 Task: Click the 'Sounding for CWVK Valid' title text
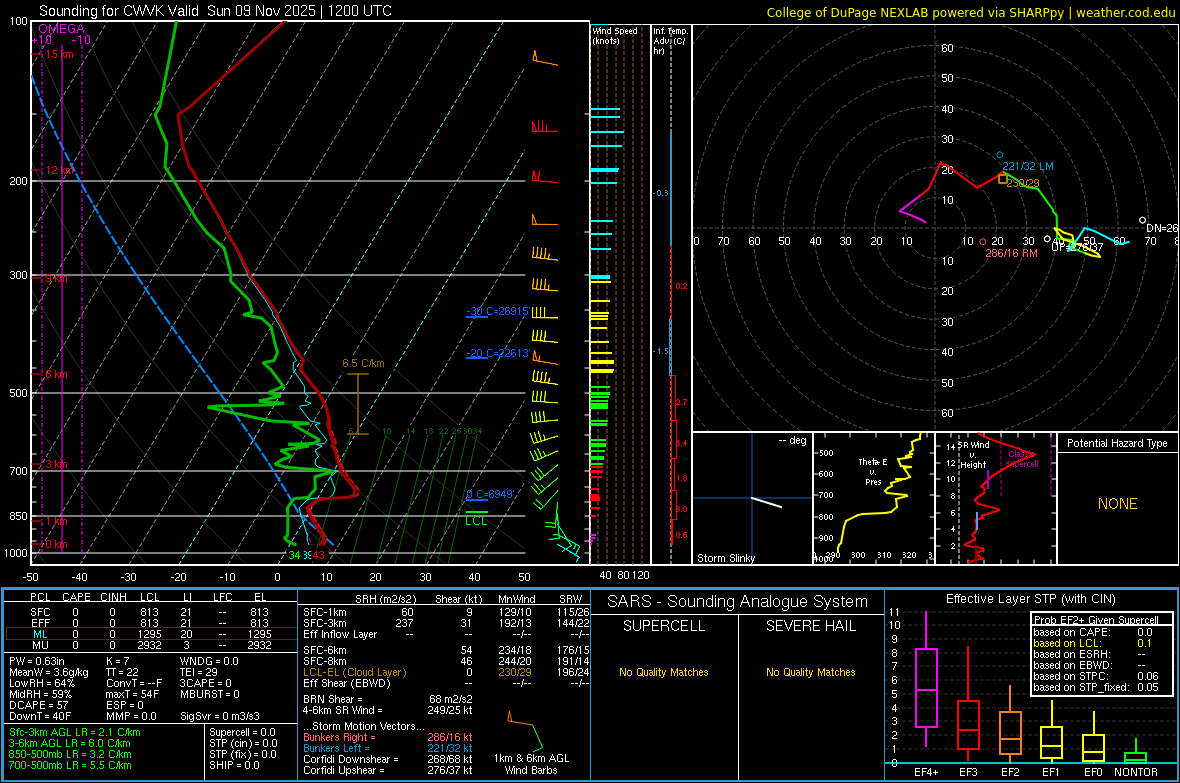pyautogui.click(x=119, y=11)
